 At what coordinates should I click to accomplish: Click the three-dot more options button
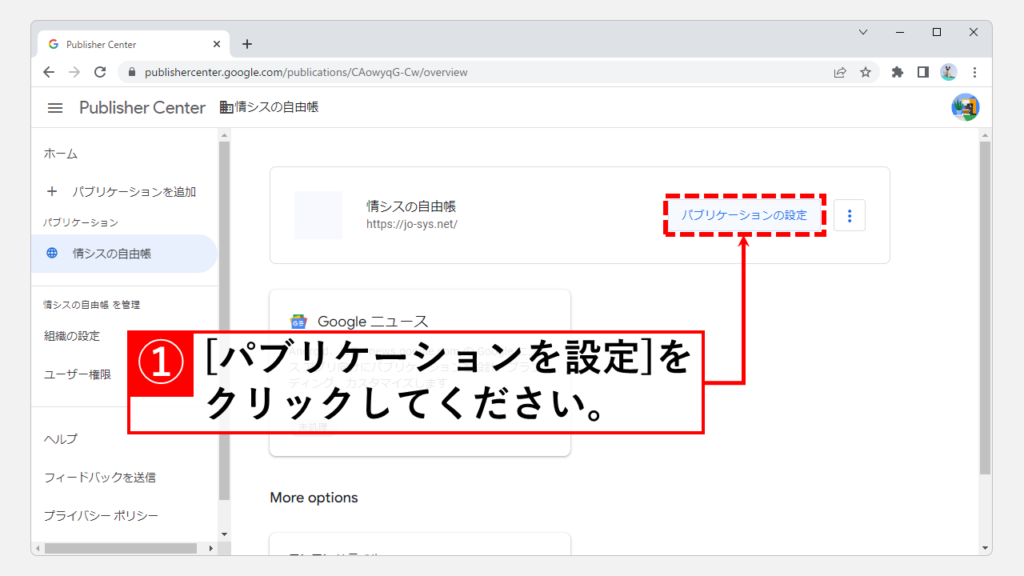(849, 215)
